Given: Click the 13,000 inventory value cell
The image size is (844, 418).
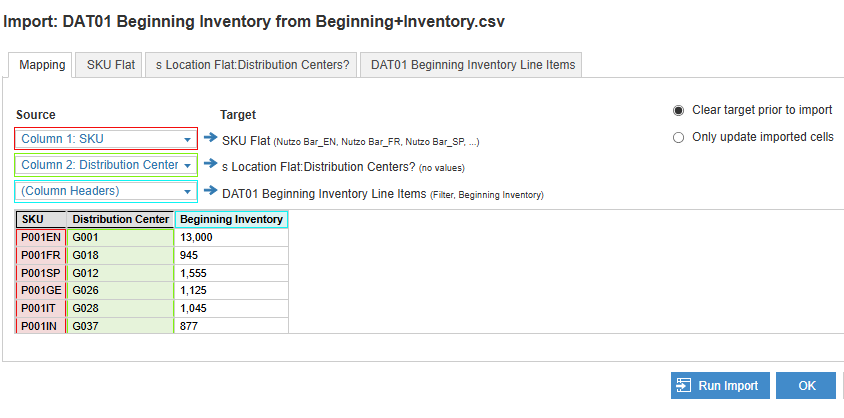Looking at the screenshot, I should click(231, 237).
